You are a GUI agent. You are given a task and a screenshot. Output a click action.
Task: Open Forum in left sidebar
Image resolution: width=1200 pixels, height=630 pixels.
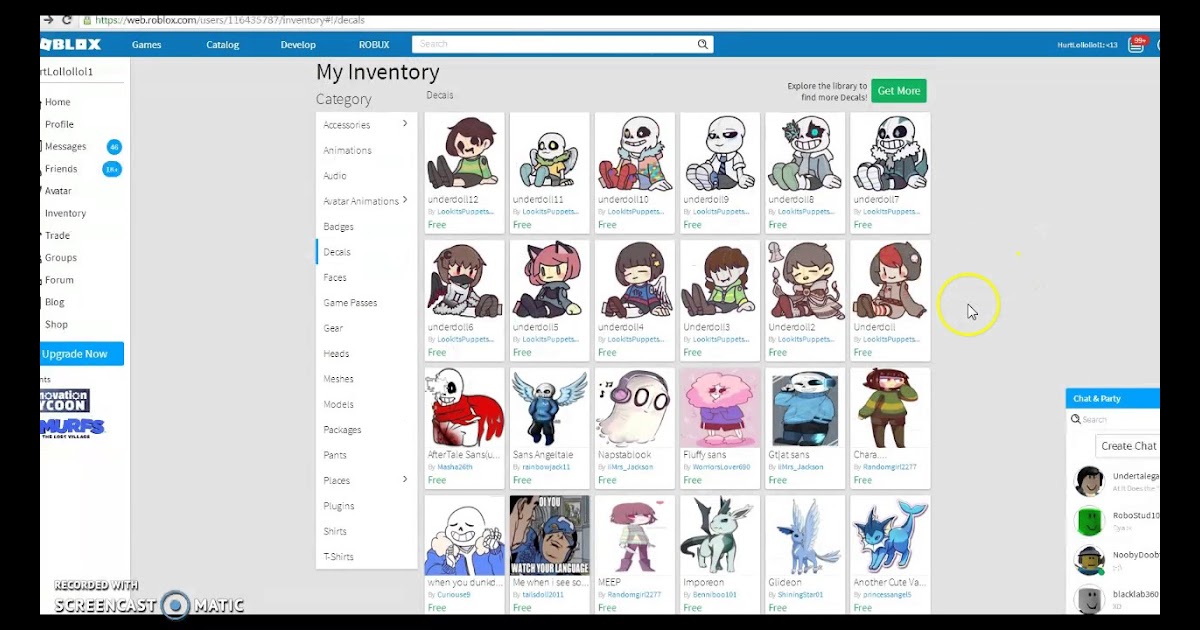59,280
